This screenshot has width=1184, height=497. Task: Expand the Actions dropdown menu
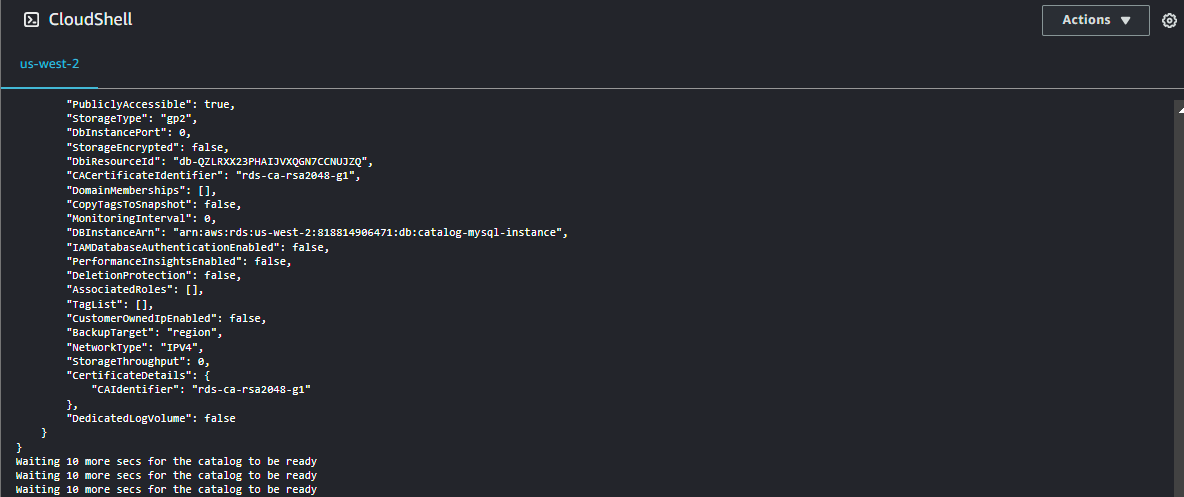1095,20
